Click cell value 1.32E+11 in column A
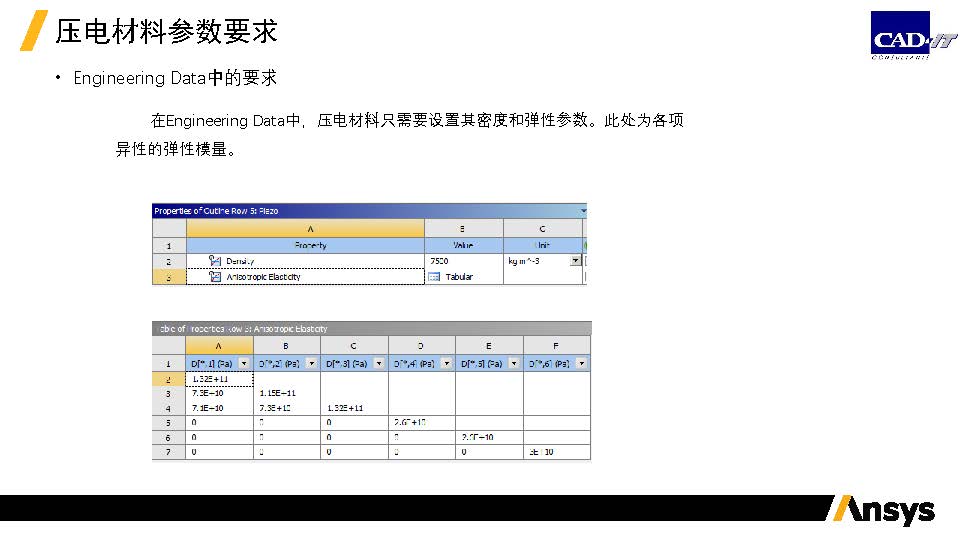Viewport: 960px width, 540px height. [x=210, y=379]
